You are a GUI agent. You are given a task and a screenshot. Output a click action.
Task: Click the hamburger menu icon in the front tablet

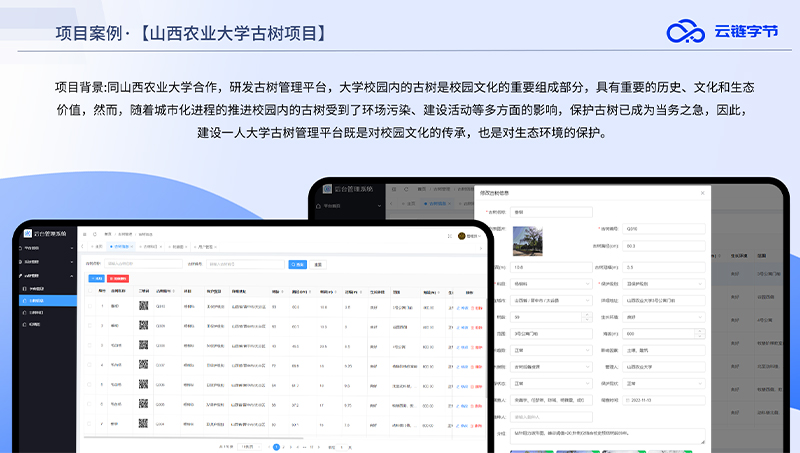85,234
